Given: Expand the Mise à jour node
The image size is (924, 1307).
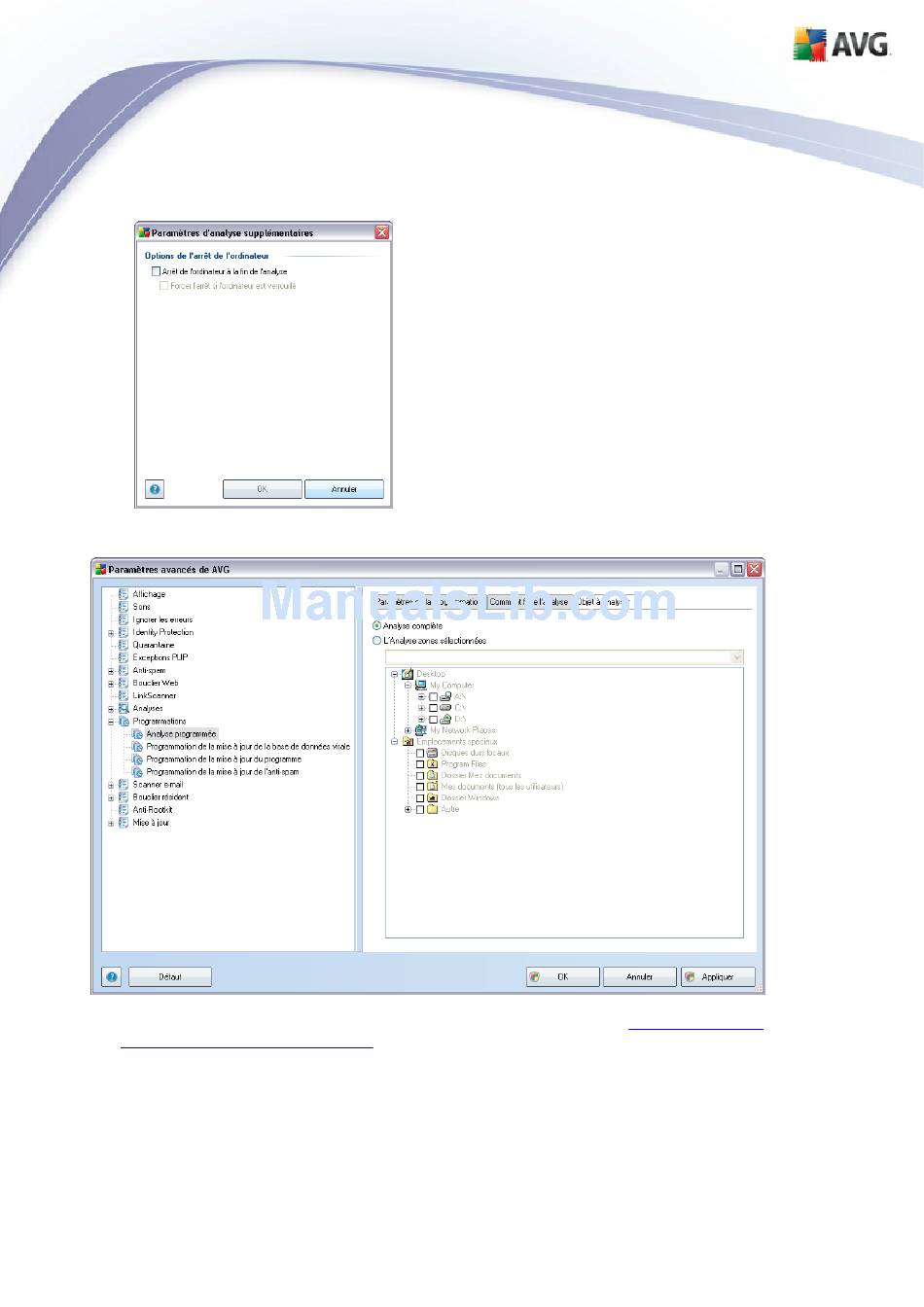Looking at the screenshot, I should coord(111,823).
